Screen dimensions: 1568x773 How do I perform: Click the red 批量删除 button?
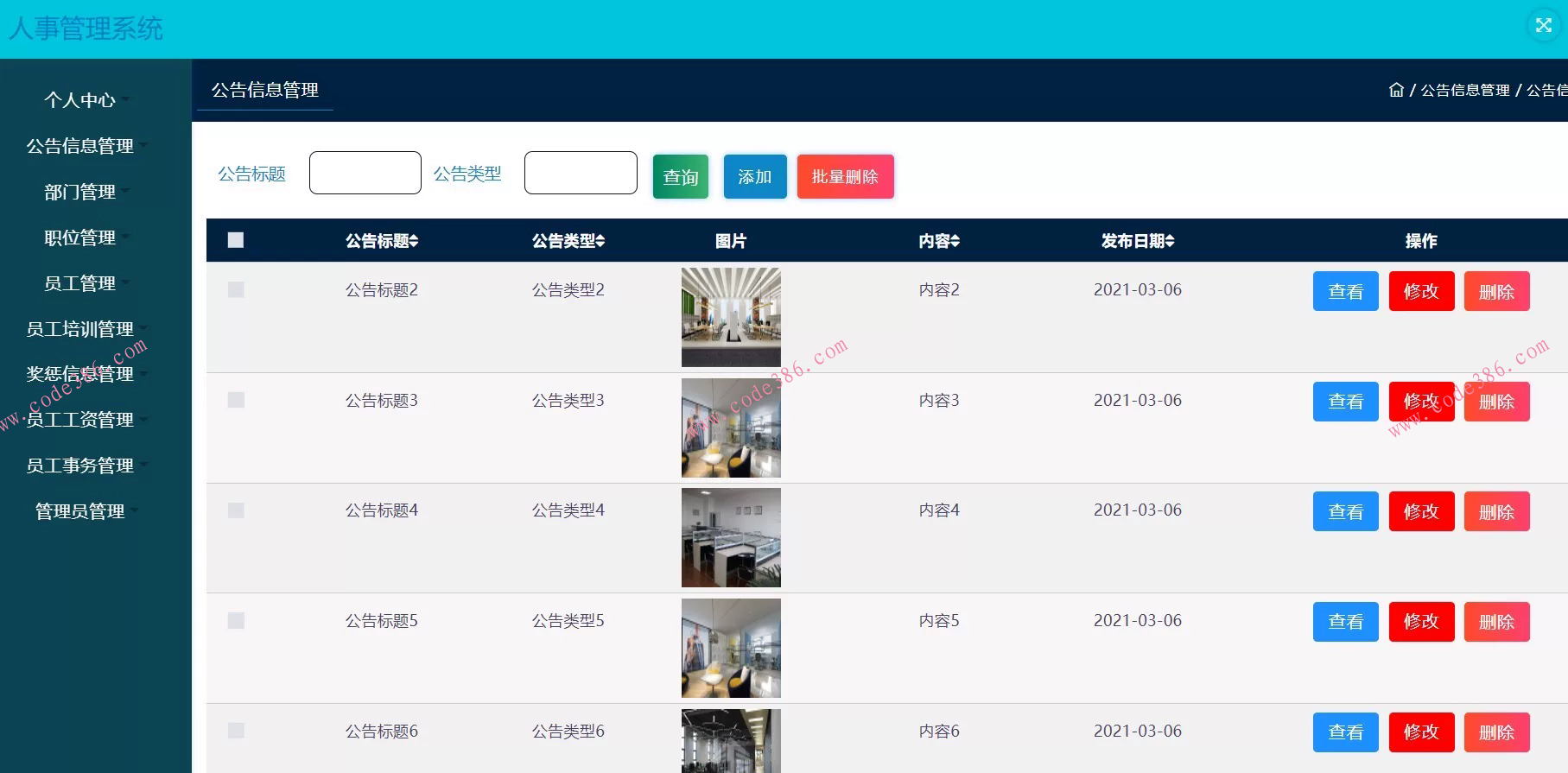click(x=844, y=177)
